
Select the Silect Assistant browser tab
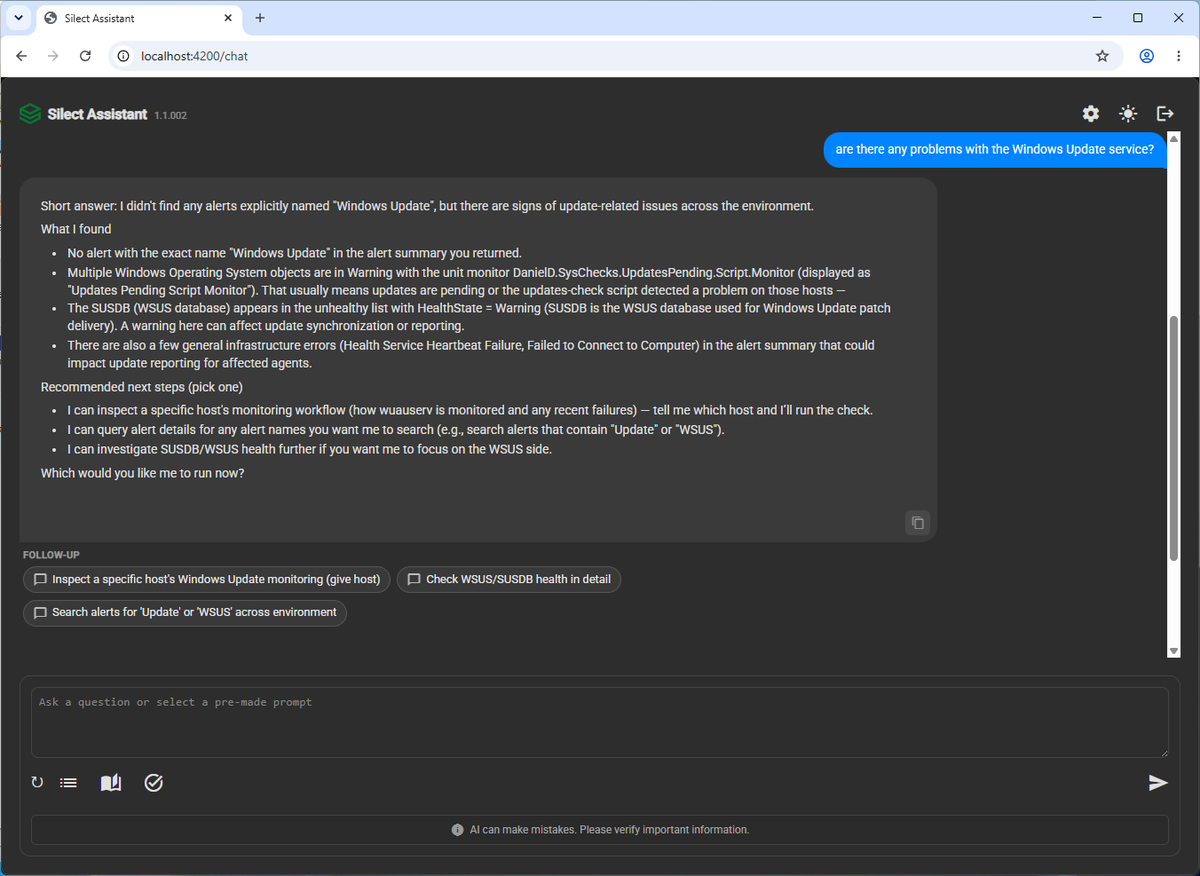(x=137, y=18)
